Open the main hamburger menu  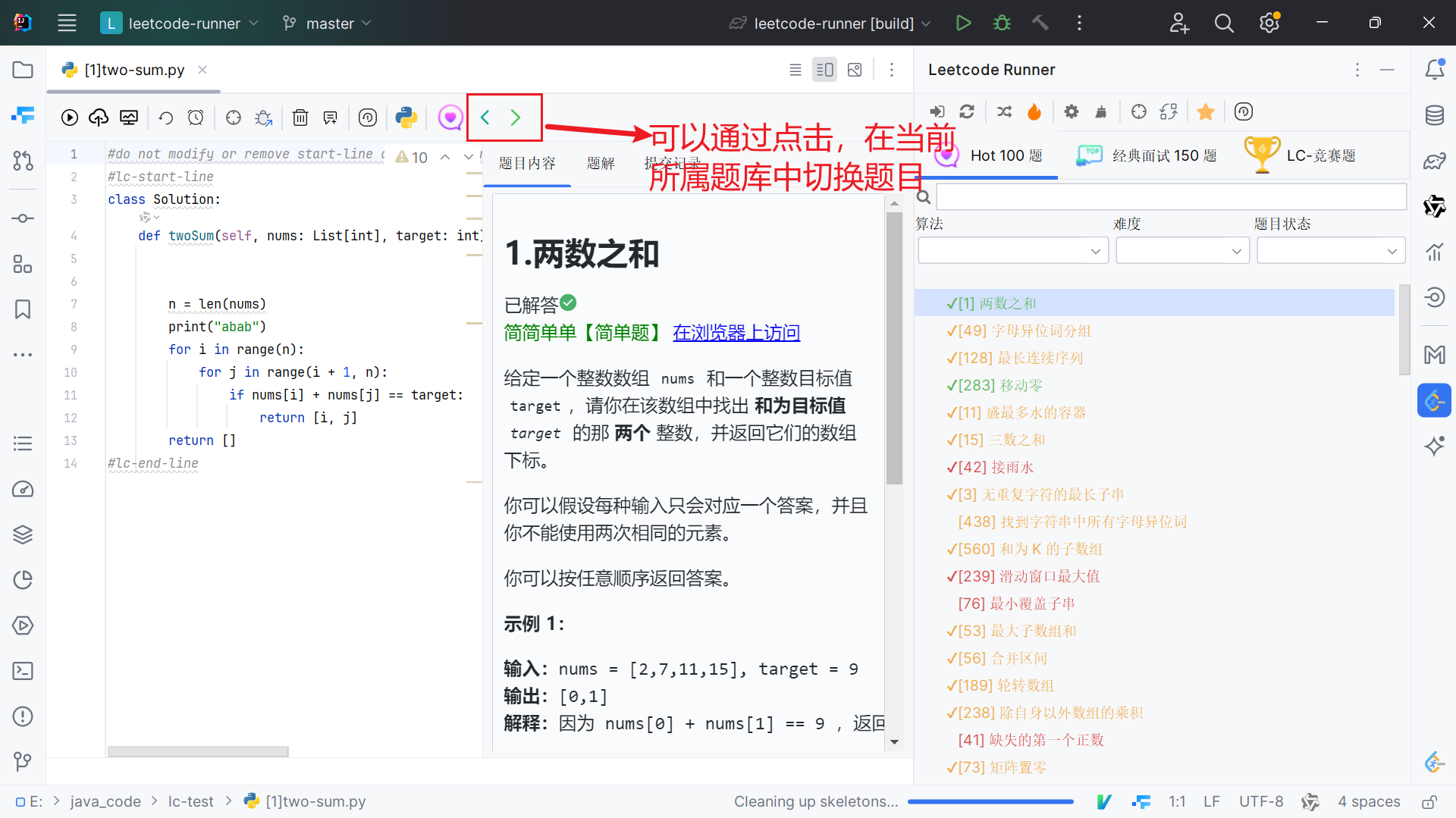[x=67, y=23]
